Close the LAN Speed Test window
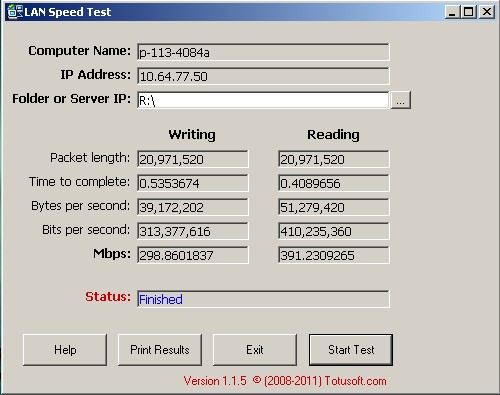The height and width of the screenshot is (395, 500). tap(487, 12)
